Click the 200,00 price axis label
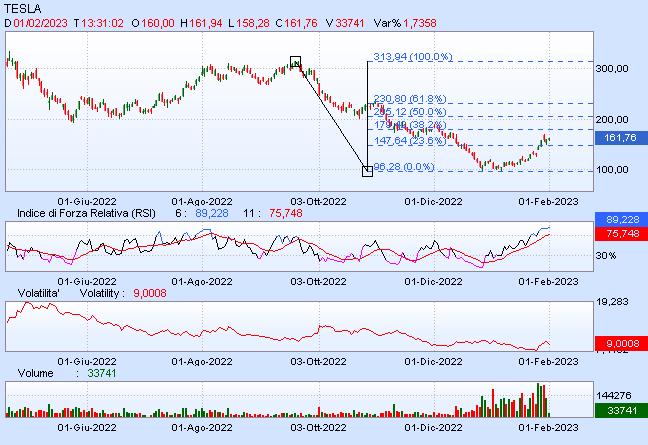 coord(612,119)
